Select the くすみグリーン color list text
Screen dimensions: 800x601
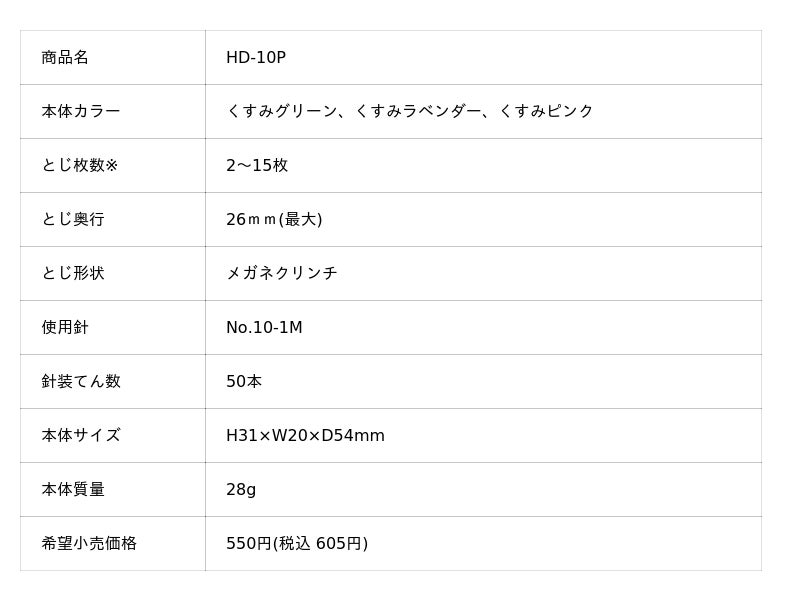[409, 112]
